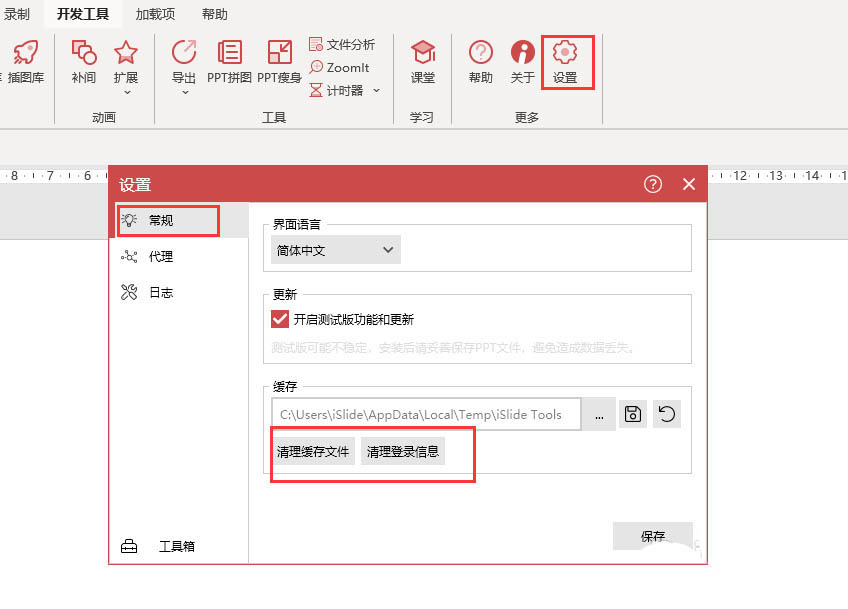Open the 帮助 ribbon tab
Screen dimensions: 848x609
coord(215,14)
